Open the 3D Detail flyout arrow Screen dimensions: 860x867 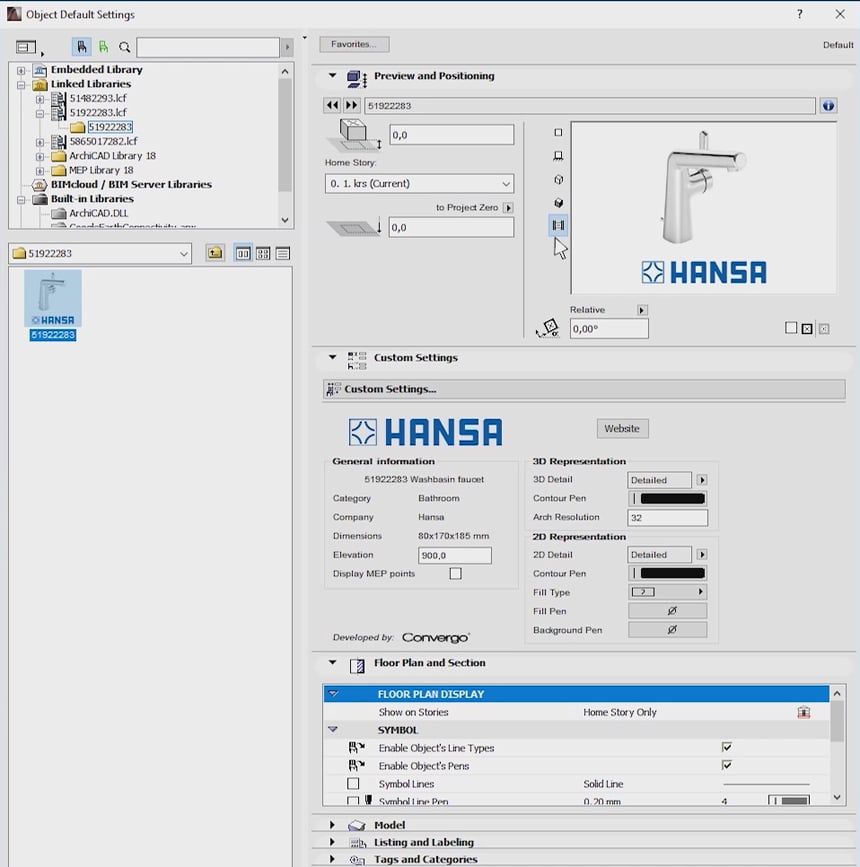[702, 480]
